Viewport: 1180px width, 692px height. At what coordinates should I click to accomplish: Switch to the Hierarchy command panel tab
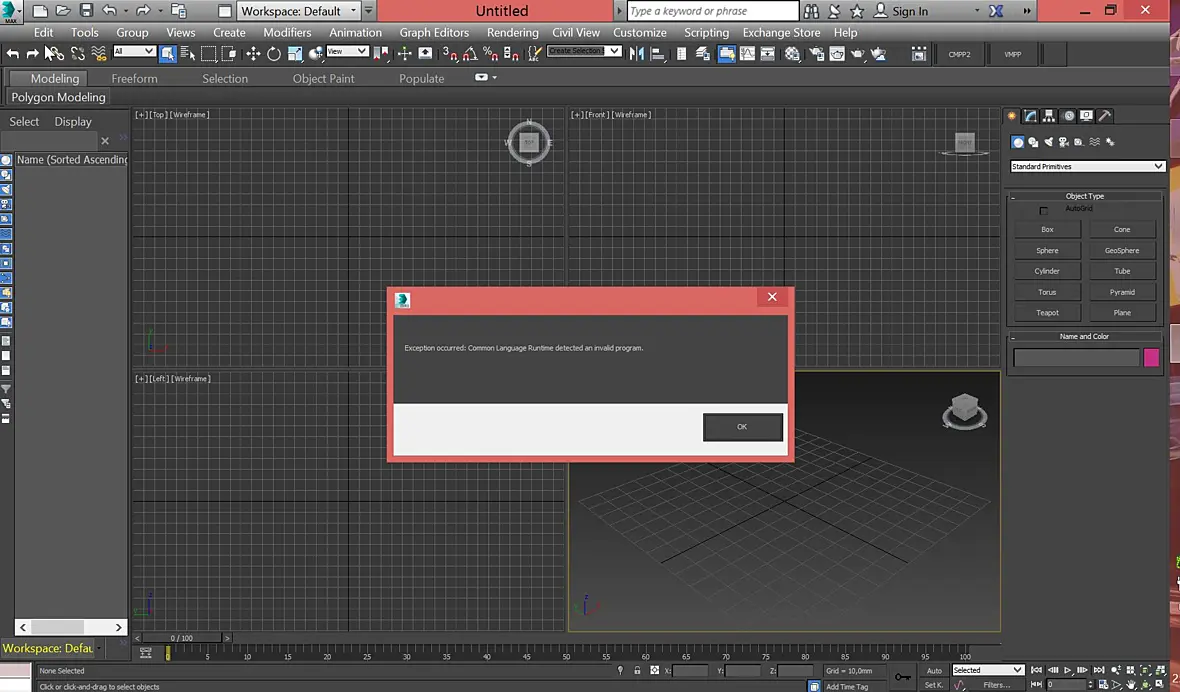[1049, 116]
